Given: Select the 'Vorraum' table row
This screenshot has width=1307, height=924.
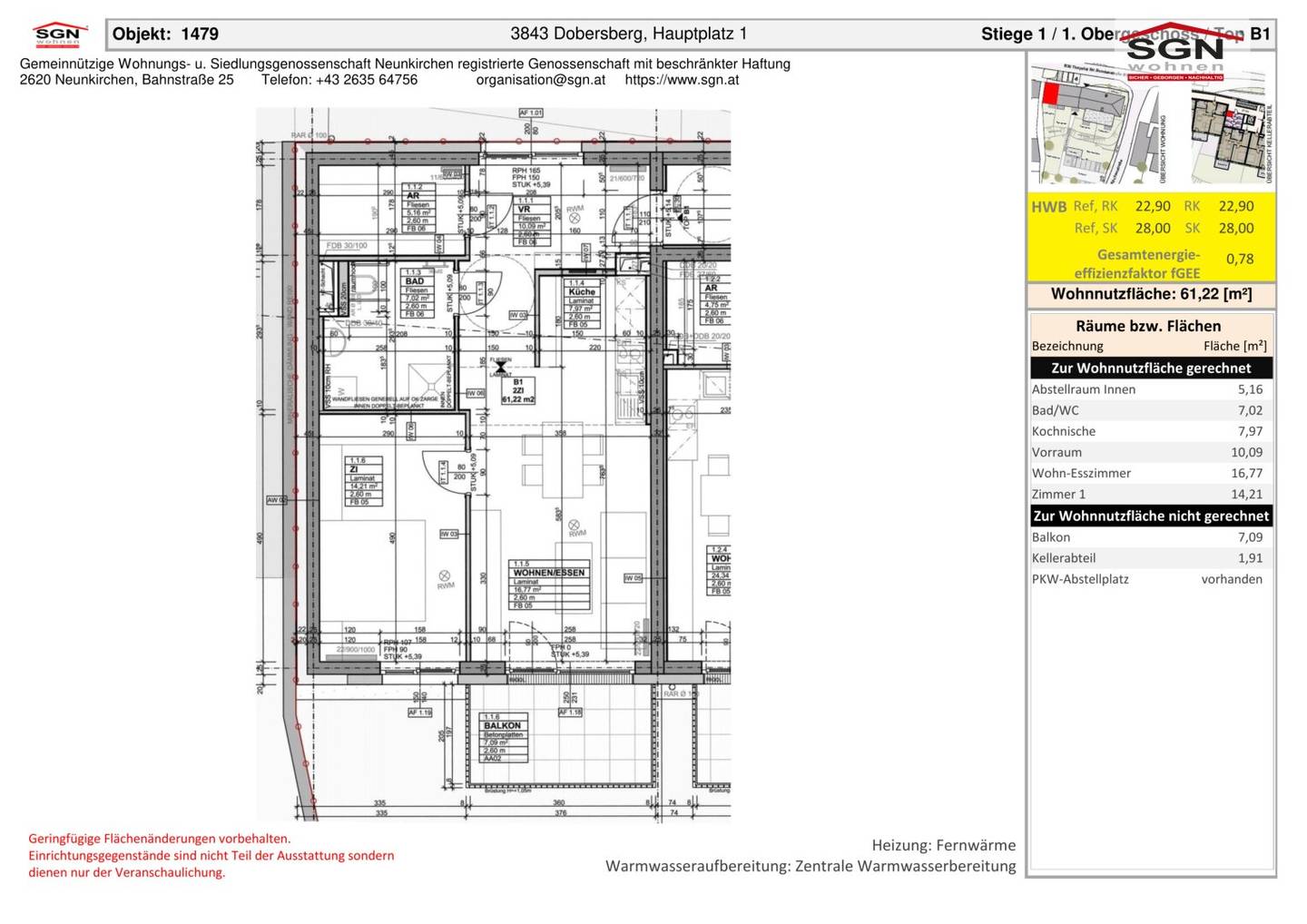Looking at the screenshot, I should pyautogui.click(x=1151, y=452).
